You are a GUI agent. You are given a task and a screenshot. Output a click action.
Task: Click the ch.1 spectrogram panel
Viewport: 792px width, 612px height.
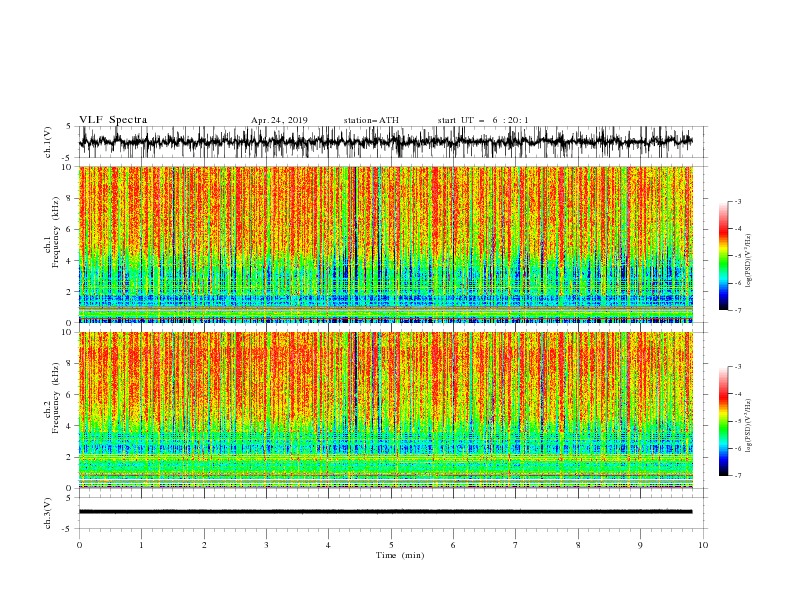tap(386, 244)
